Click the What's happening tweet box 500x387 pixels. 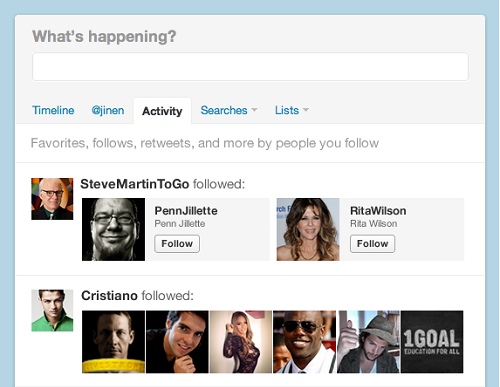click(250, 66)
